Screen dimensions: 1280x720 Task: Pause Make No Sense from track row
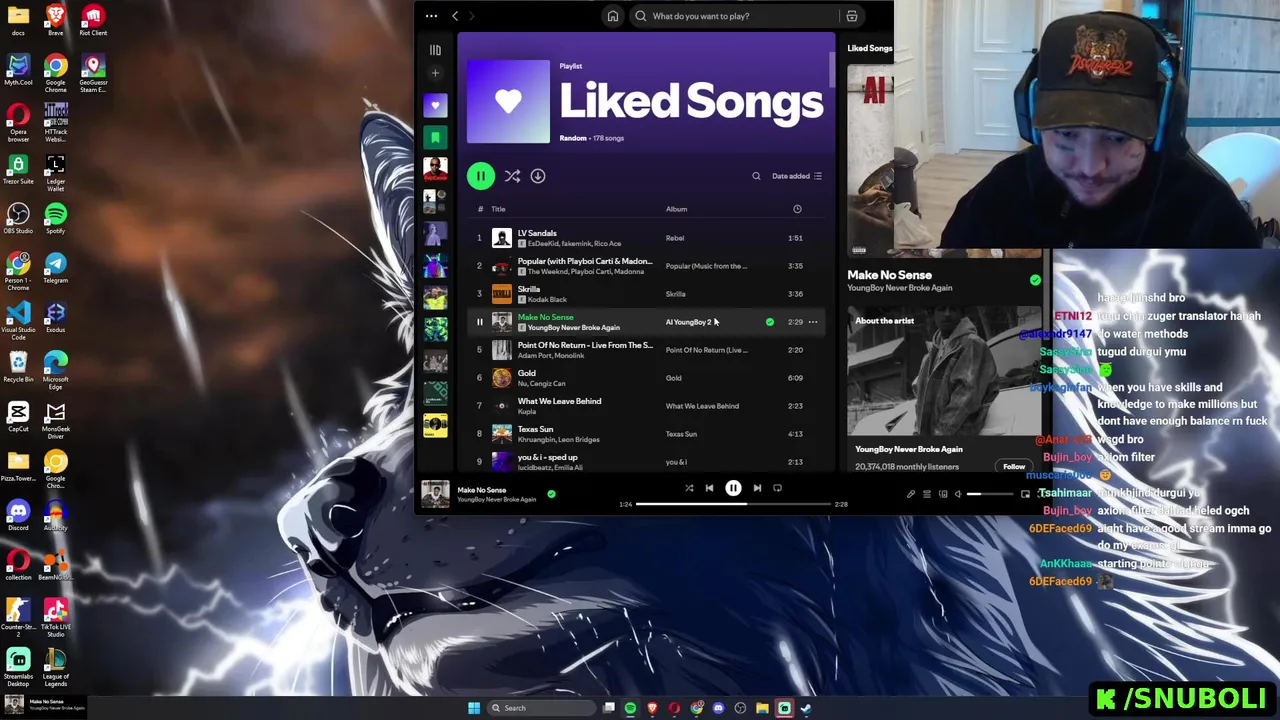point(479,322)
